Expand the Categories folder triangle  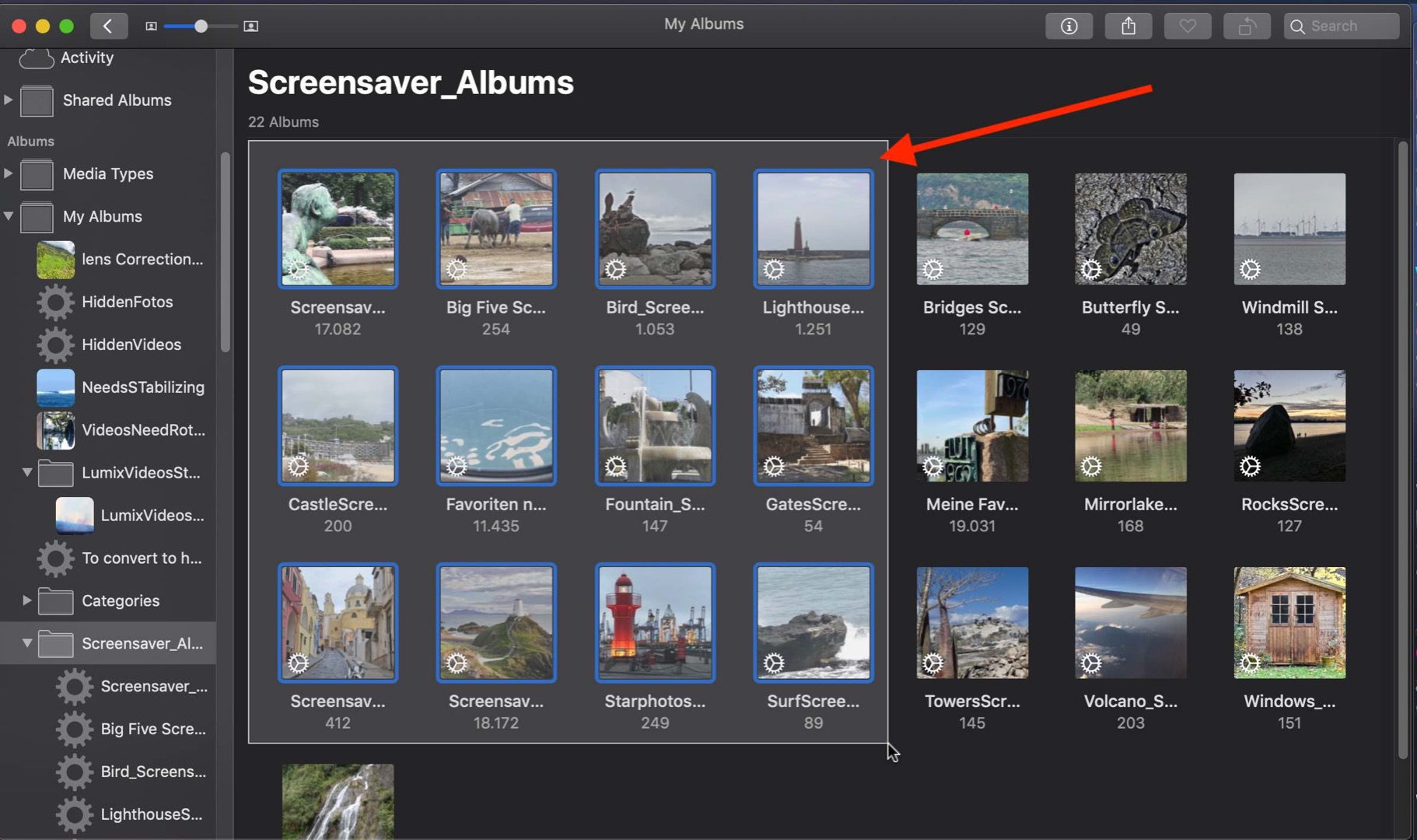pos(27,600)
